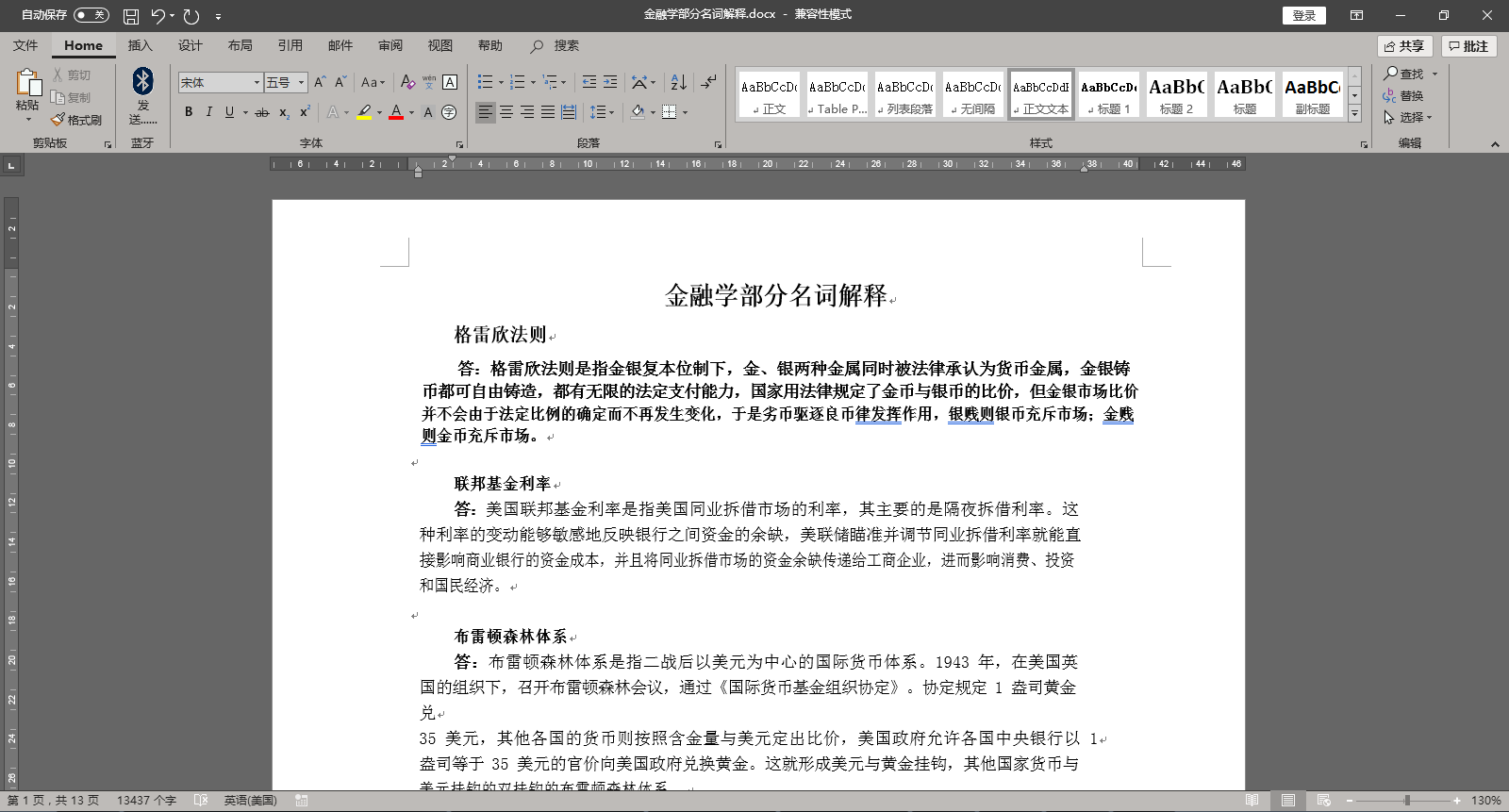Expand the numbering list dropdown arrow
This screenshot has width=1509, height=812.
[532, 83]
